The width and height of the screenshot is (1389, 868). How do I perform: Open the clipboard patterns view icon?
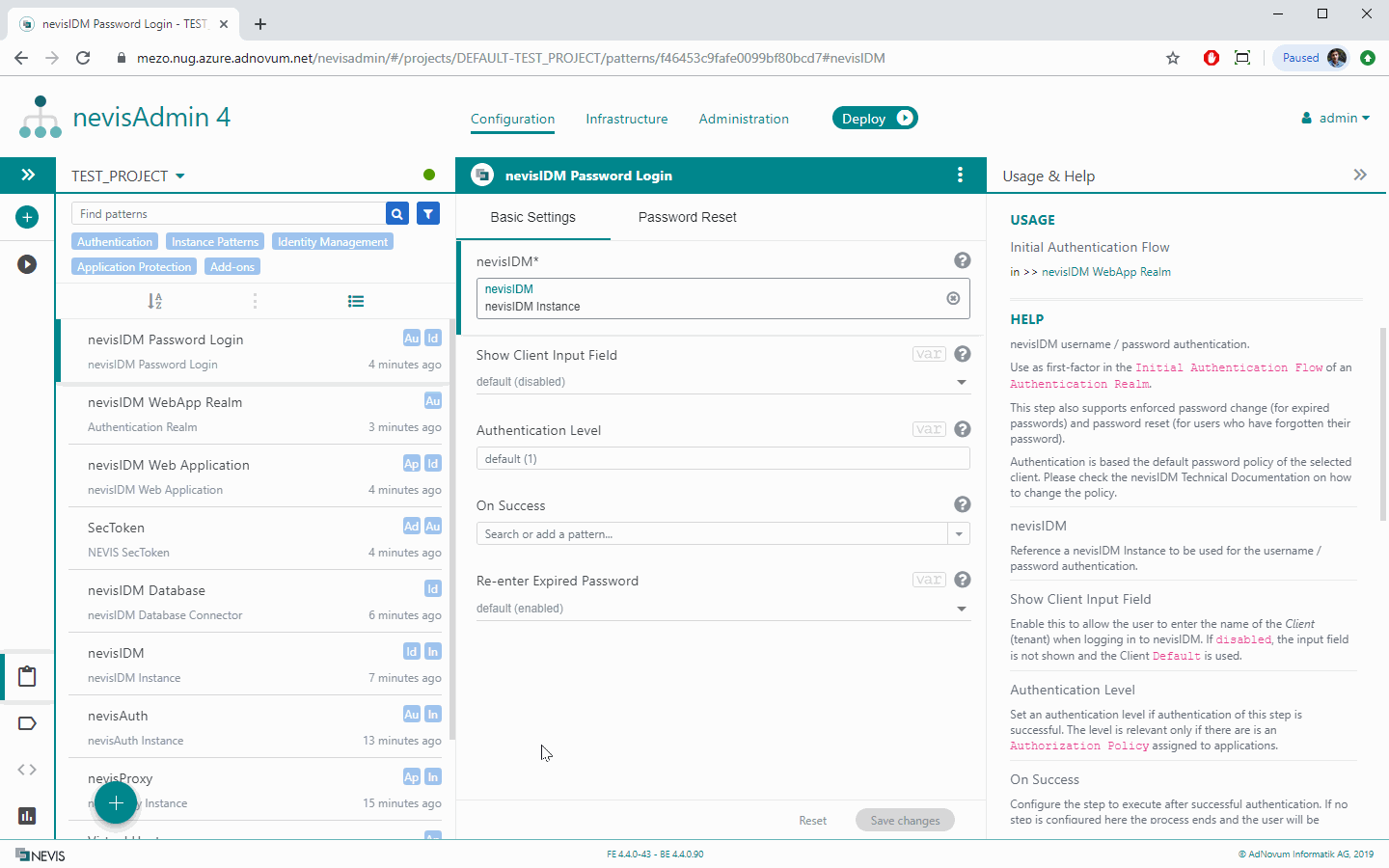[x=27, y=676]
